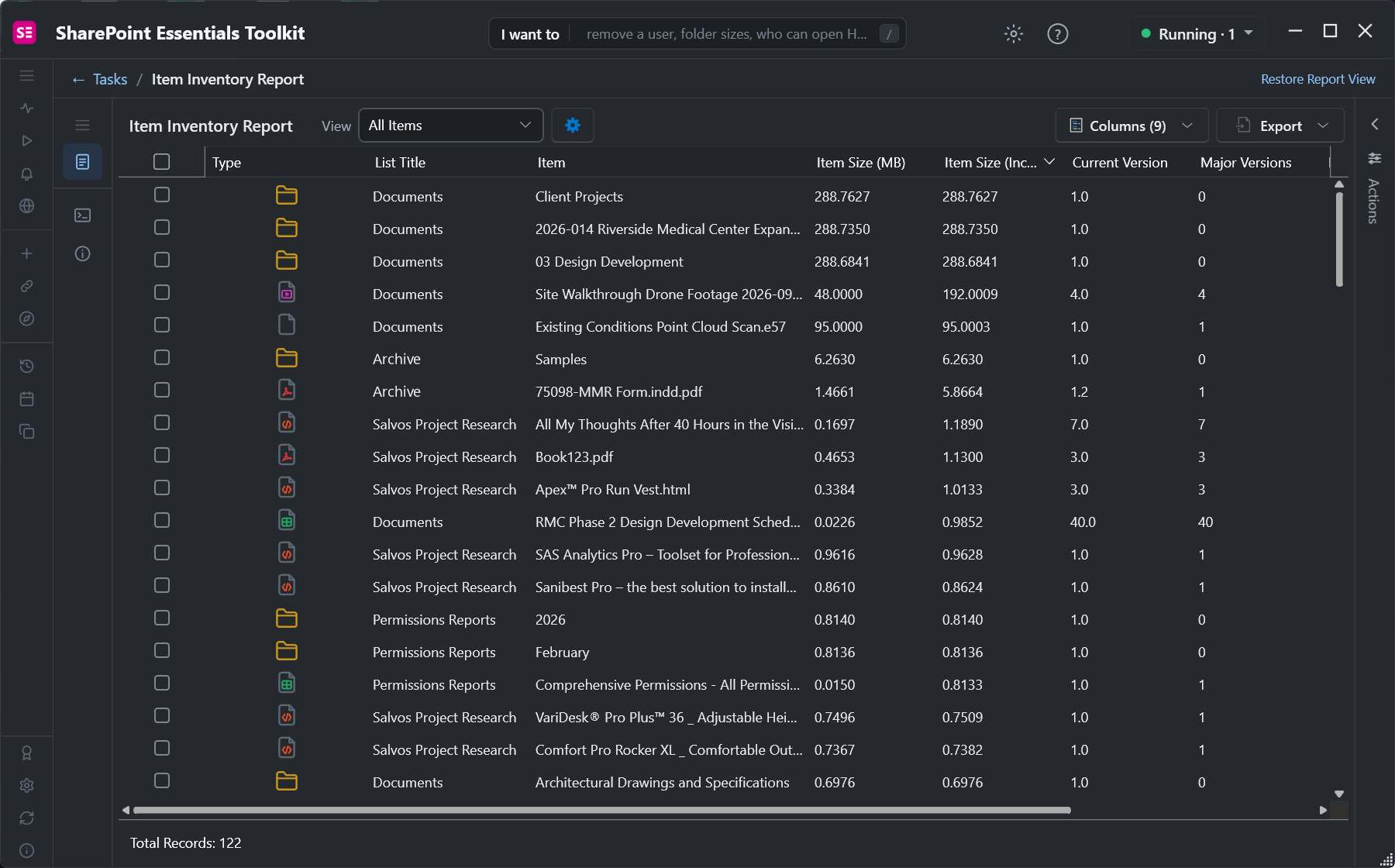
Task: Click the refresh sync icon in sidebar
Action: click(x=27, y=818)
